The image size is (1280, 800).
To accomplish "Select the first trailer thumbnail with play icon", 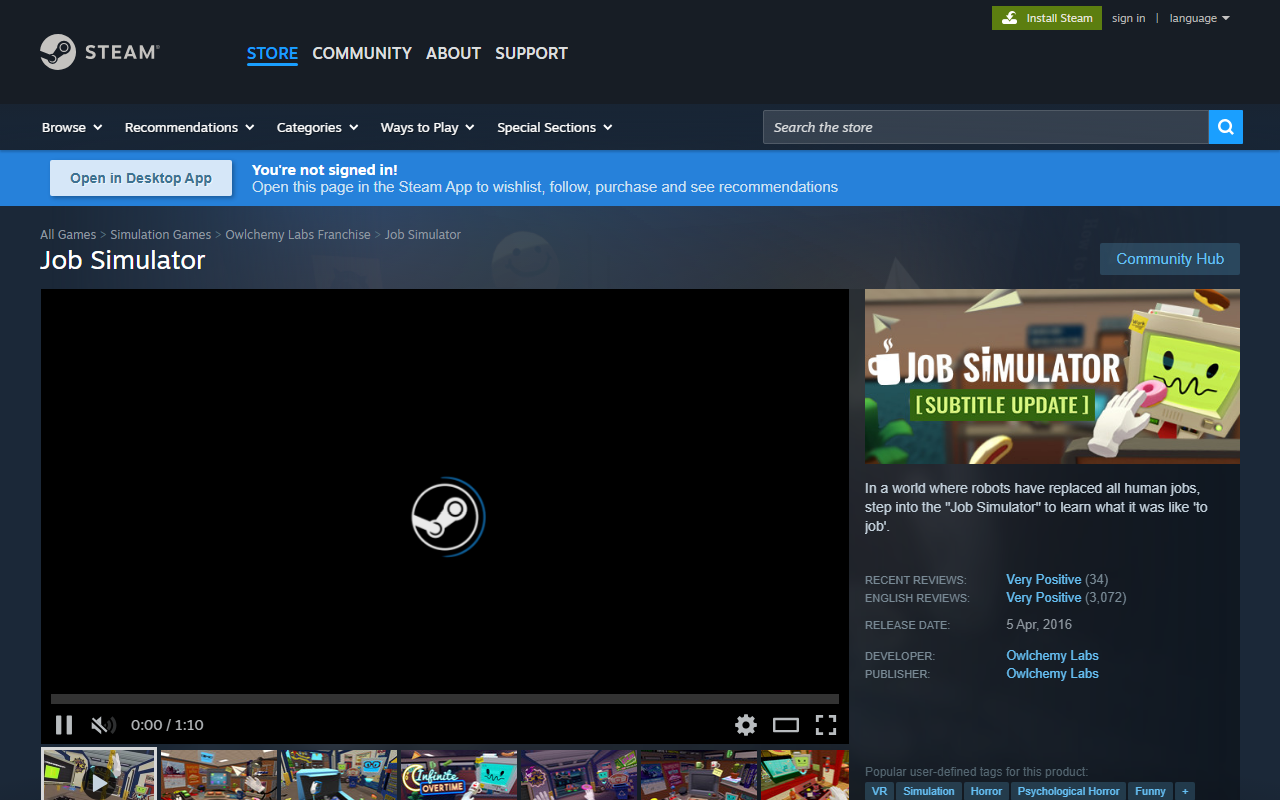I will pos(99,775).
